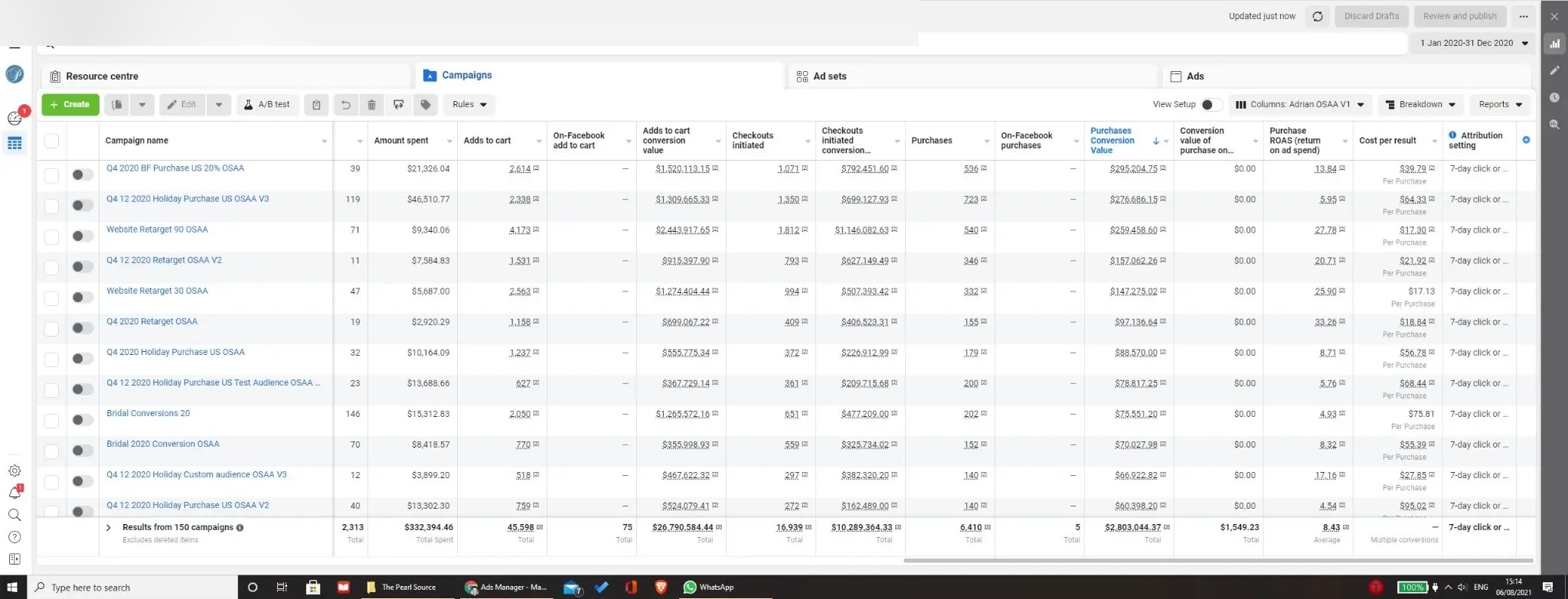Click the tag label icon in toolbar
Image resolution: width=1568 pixels, height=599 pixels.
[426, 105]
